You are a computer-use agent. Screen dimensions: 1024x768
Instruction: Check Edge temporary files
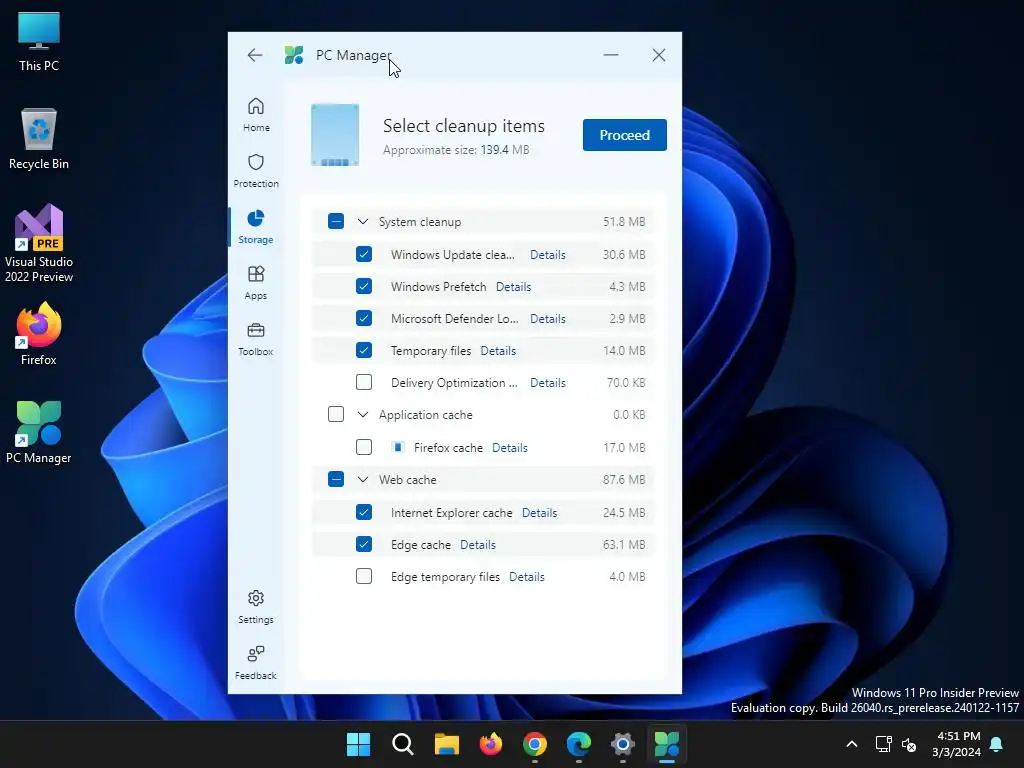click(364, 576)
